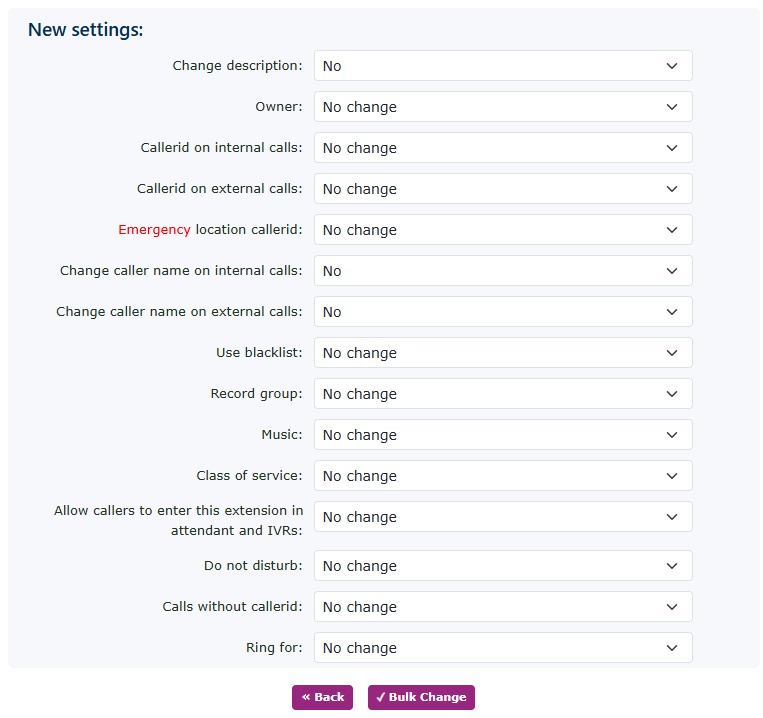Open Change caller name on internal calls select
The width and height of the screenshot is (763, 718).
coord(502,271)
